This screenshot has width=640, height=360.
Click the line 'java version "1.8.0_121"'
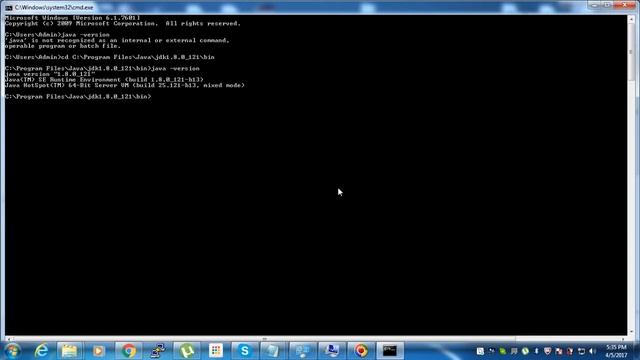(x=50, y=74)
